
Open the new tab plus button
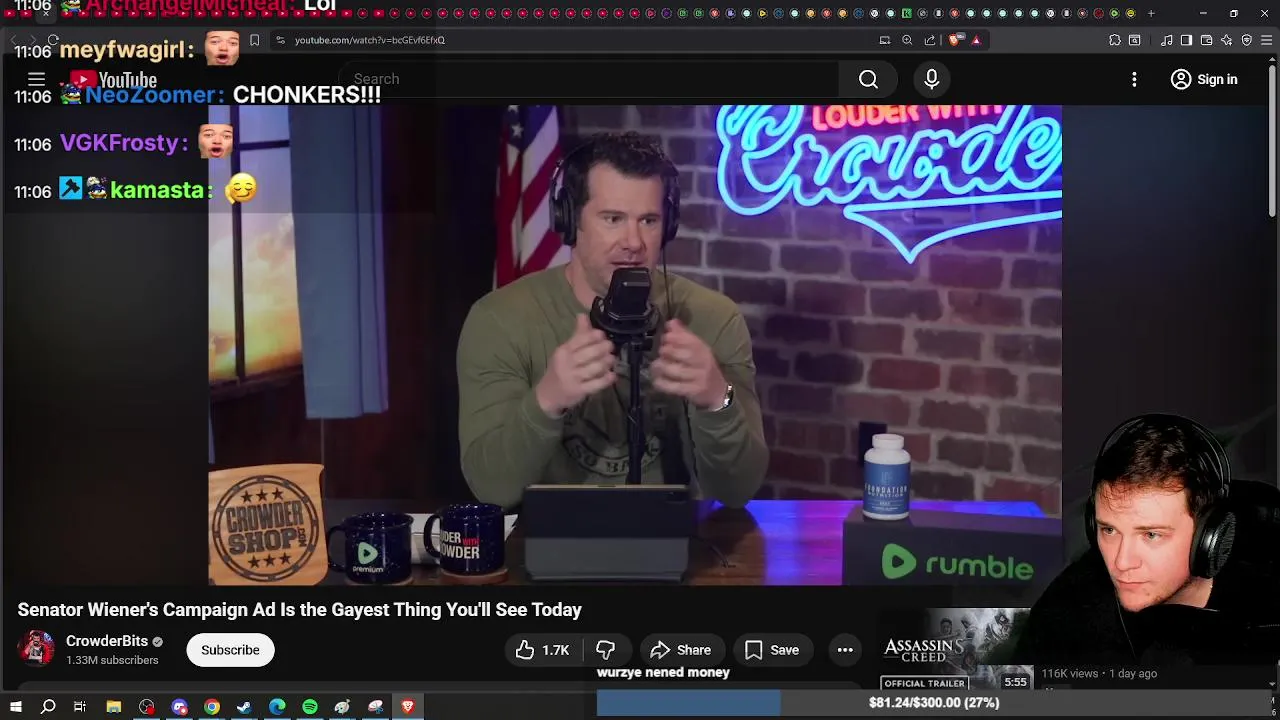[1151, 13]
